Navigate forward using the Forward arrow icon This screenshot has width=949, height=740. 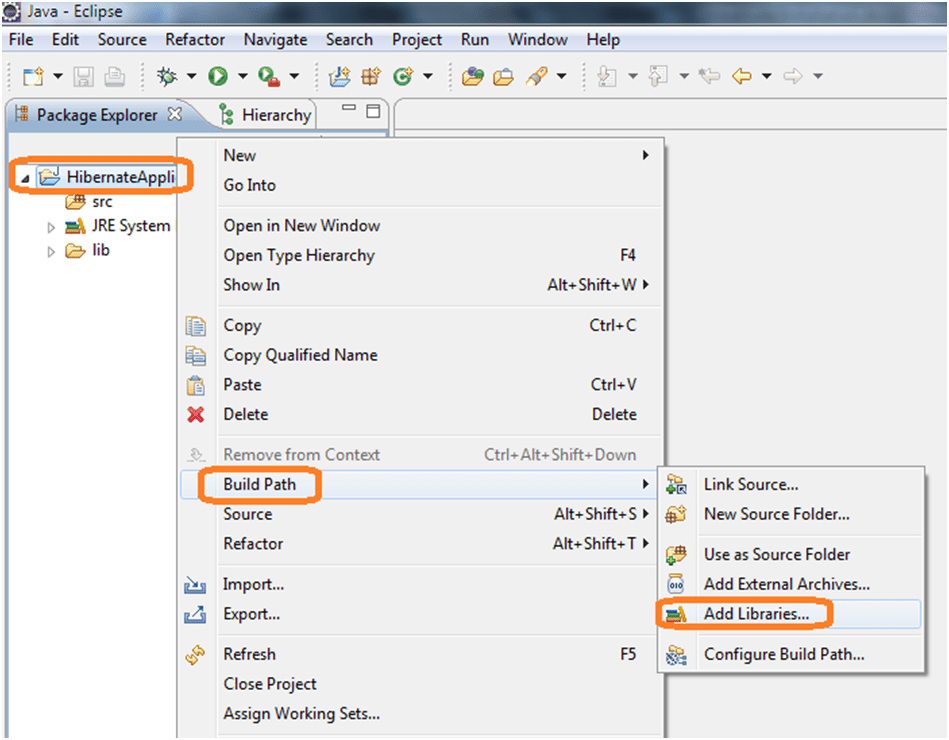click(792, 76)
